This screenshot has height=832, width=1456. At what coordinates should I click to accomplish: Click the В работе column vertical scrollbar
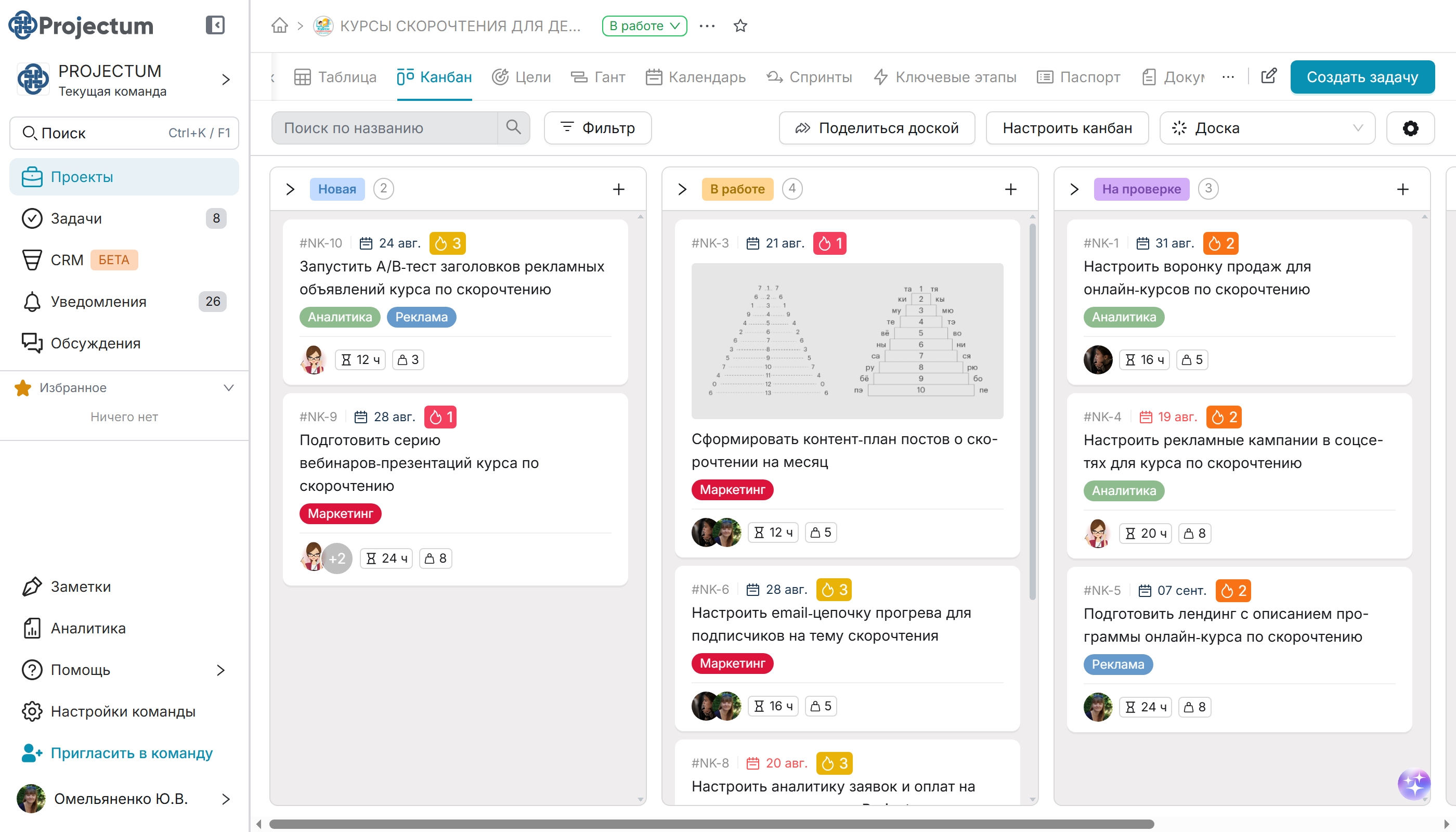(1033, 411)
